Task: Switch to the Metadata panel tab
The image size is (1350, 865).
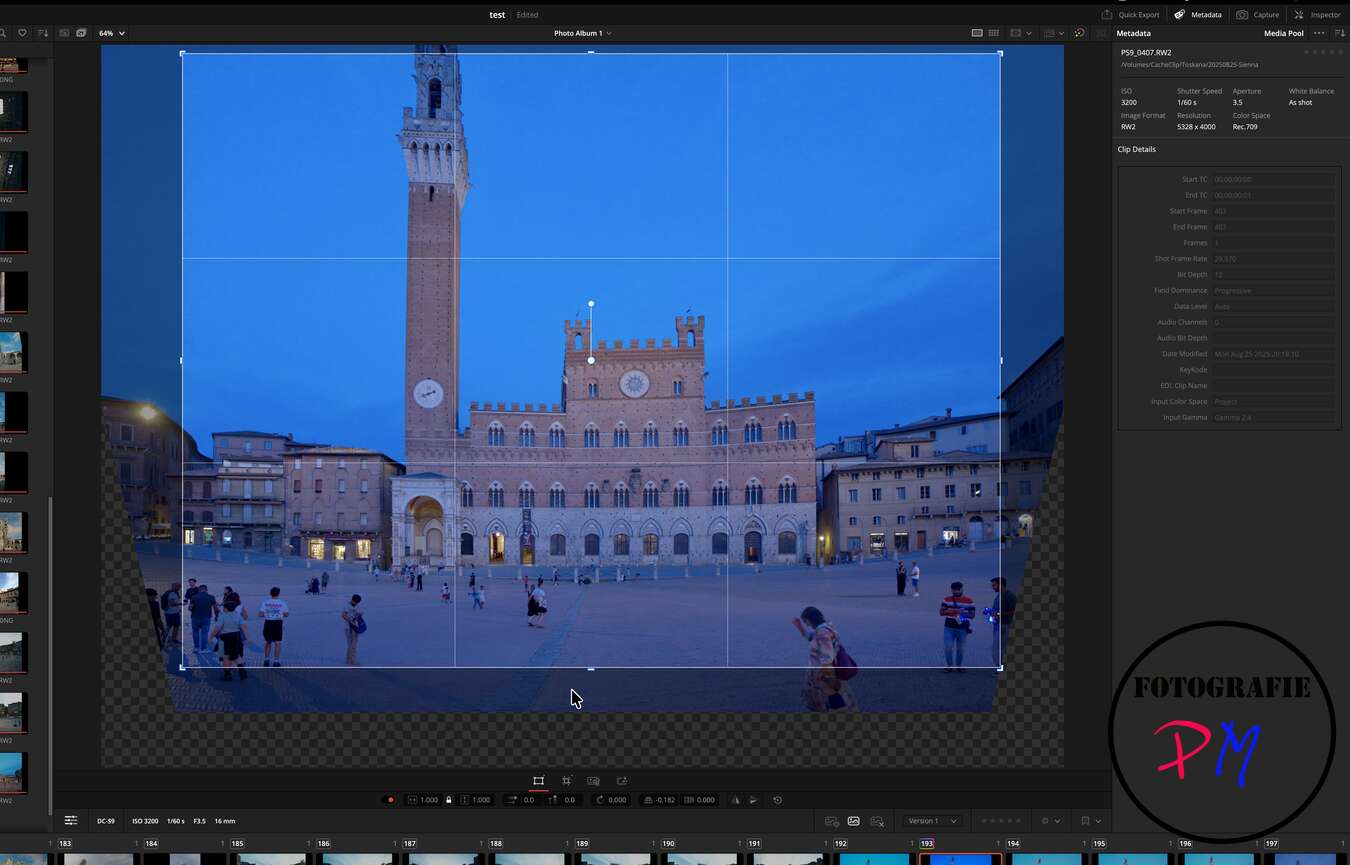Action: 1198,15
